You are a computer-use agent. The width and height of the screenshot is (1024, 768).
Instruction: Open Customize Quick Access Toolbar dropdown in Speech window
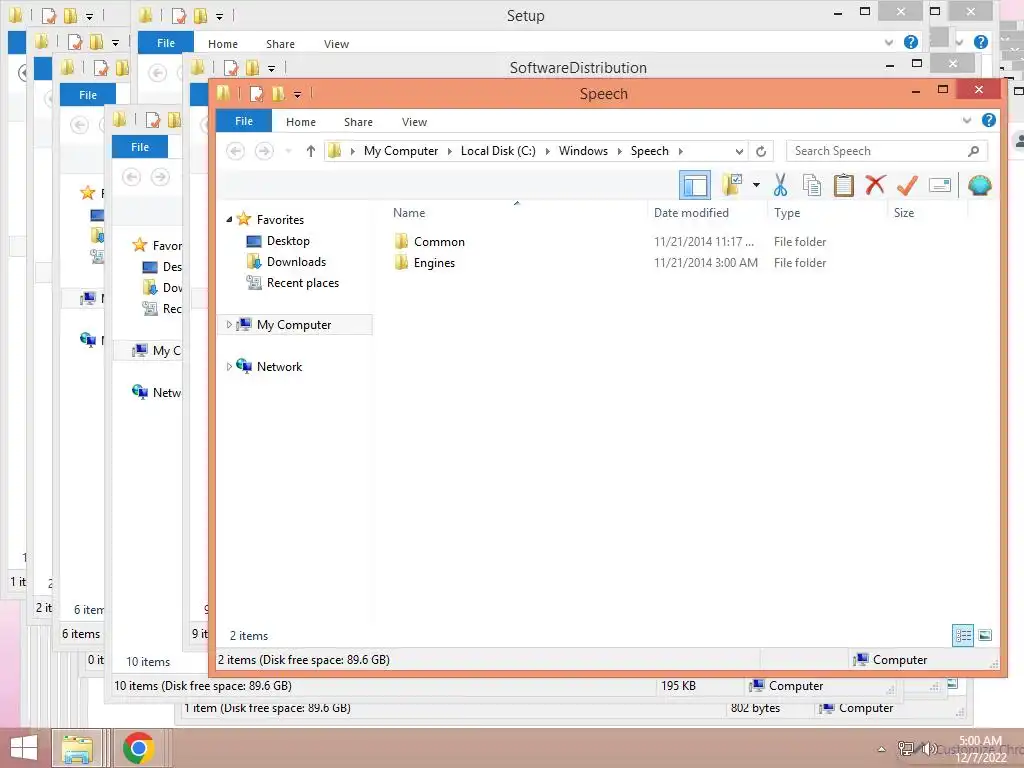click(297, 95)
